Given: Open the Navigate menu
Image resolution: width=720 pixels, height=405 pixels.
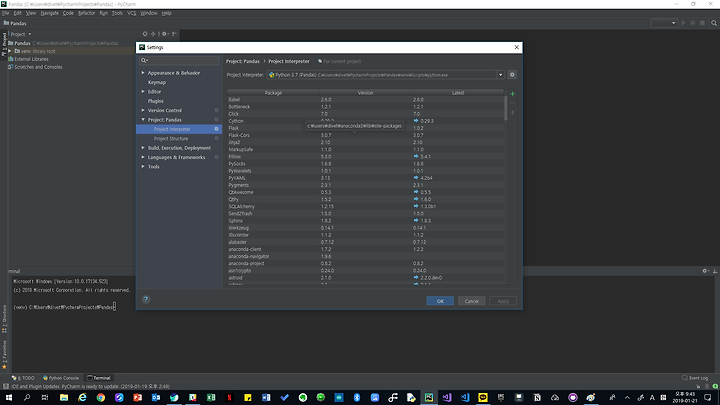Looking at the screenshot, I should tap(50, 13).
